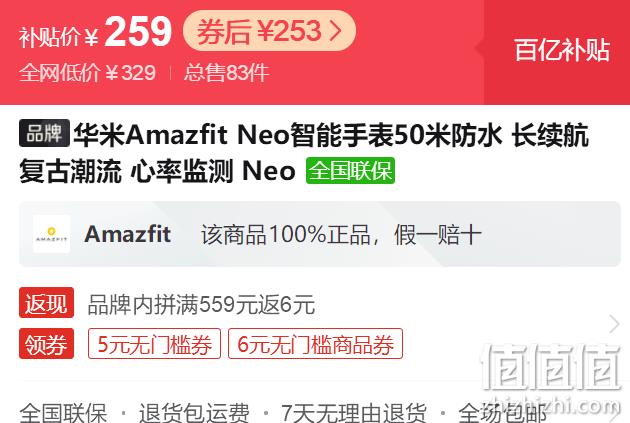Click the red 返现 tag
The image size is (630, 423).
pos(46,303)
